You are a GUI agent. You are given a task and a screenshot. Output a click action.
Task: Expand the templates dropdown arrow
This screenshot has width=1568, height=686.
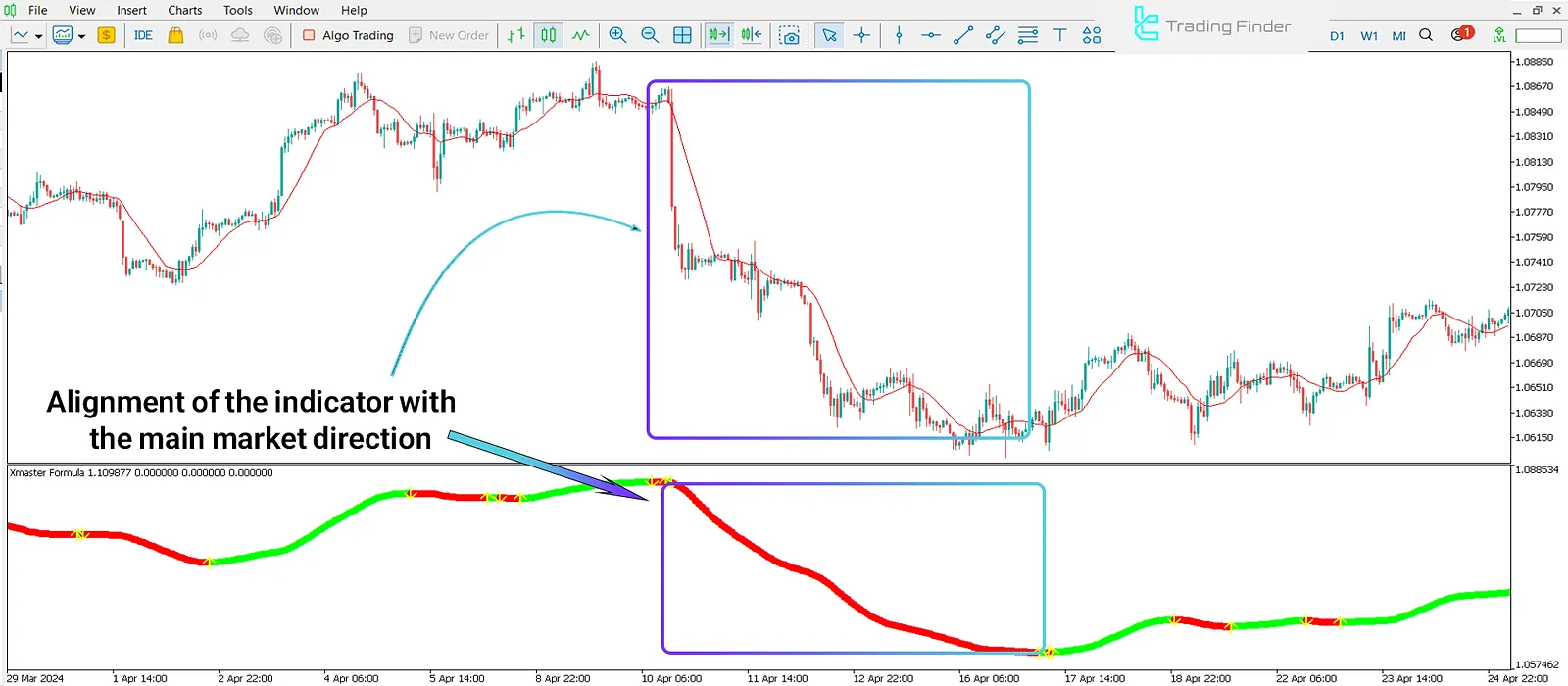(81, 36)
